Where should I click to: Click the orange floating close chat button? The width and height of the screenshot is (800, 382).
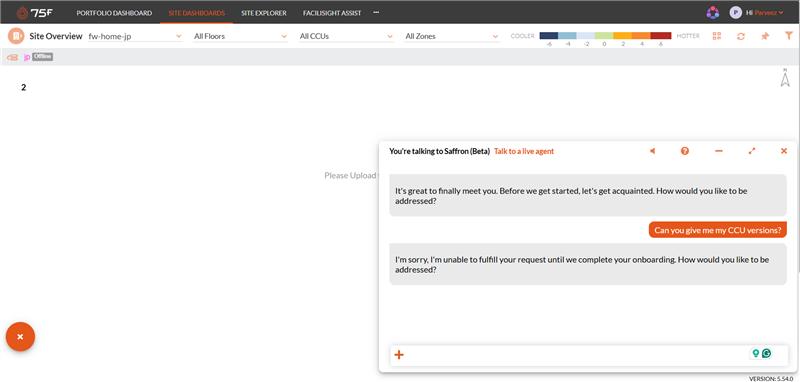click(20, 337)
